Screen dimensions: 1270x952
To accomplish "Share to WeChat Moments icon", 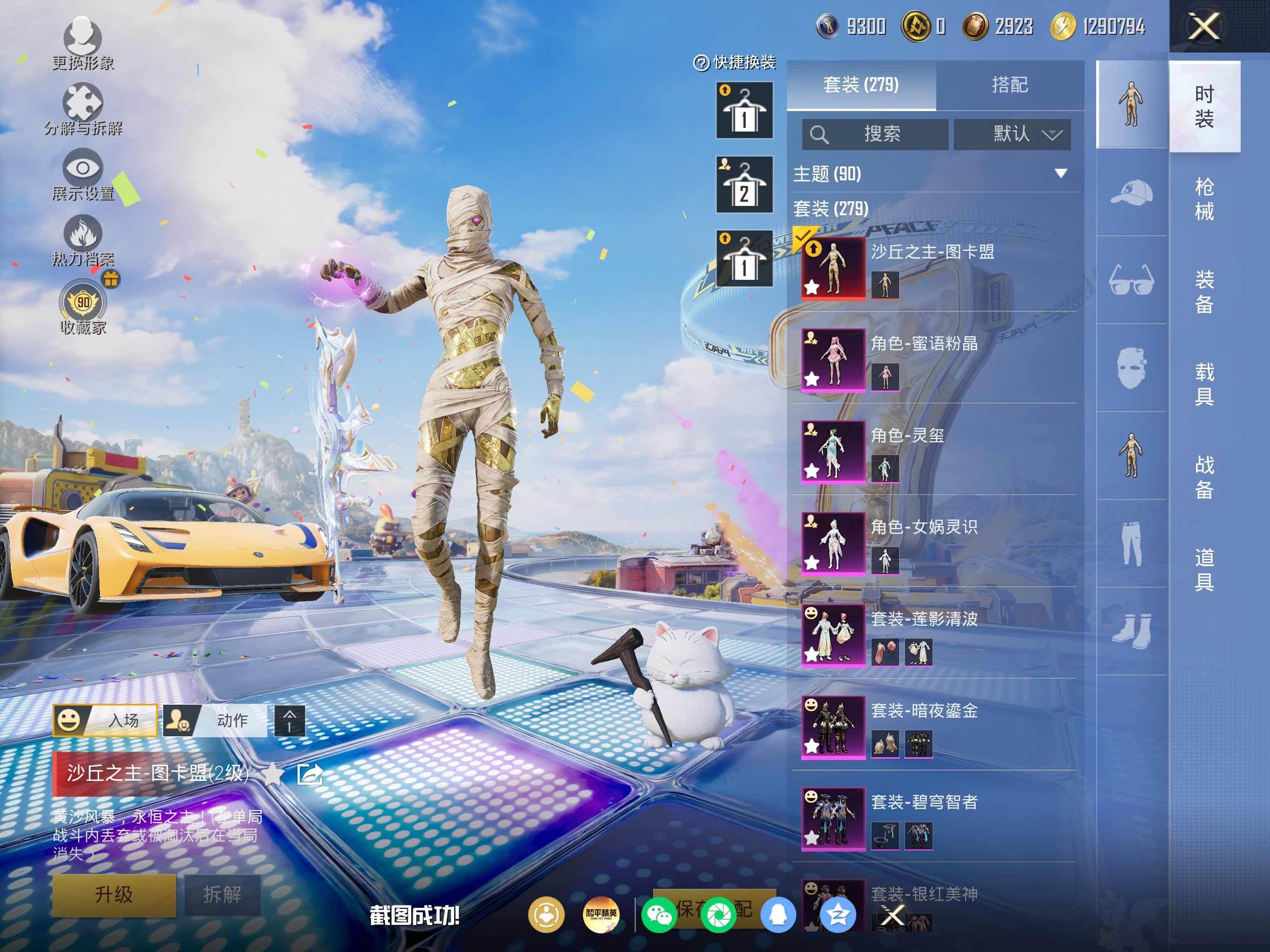I will click(x=718, y=915).
